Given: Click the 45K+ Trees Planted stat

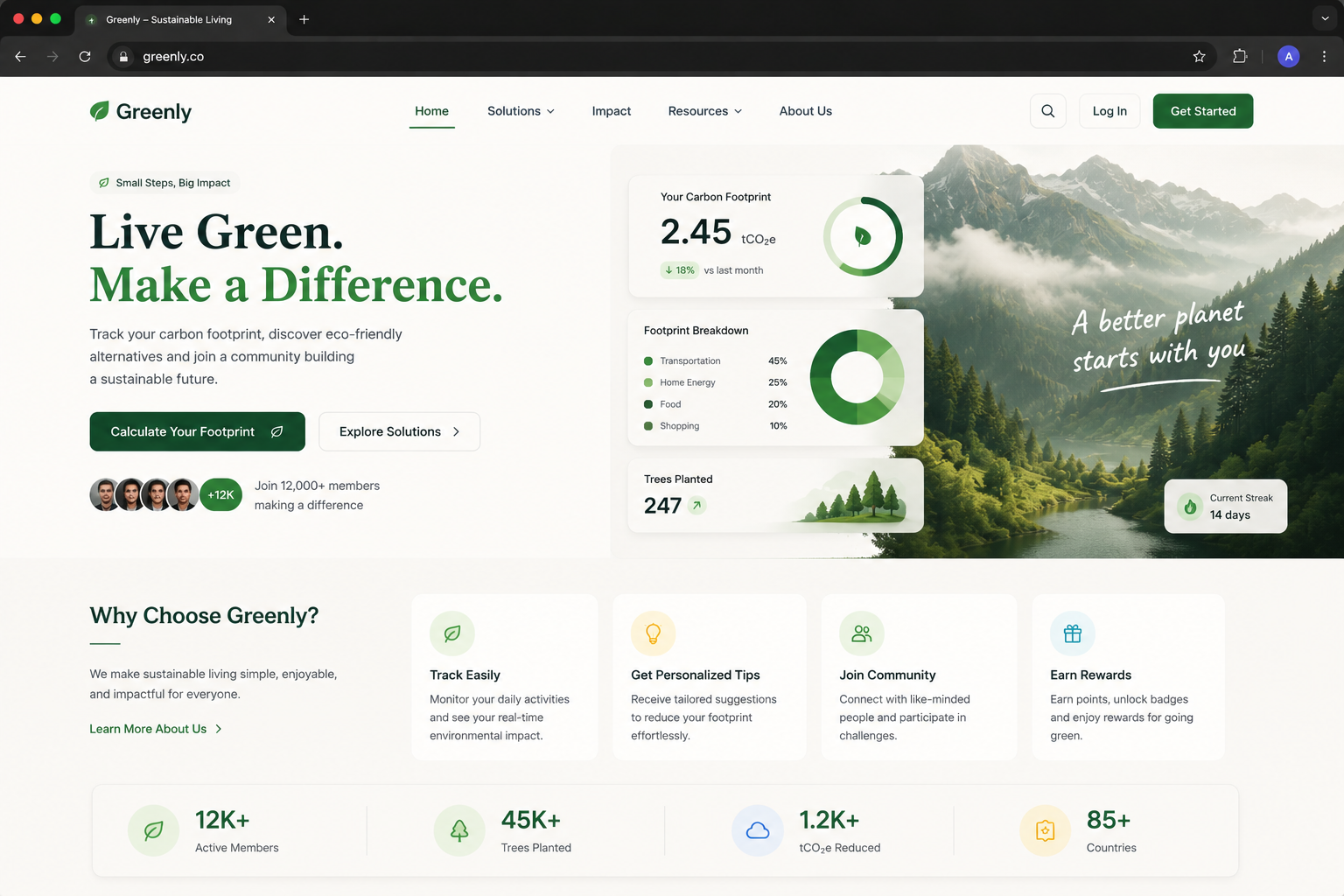Looking at the screenshot, I should (531, 820).
